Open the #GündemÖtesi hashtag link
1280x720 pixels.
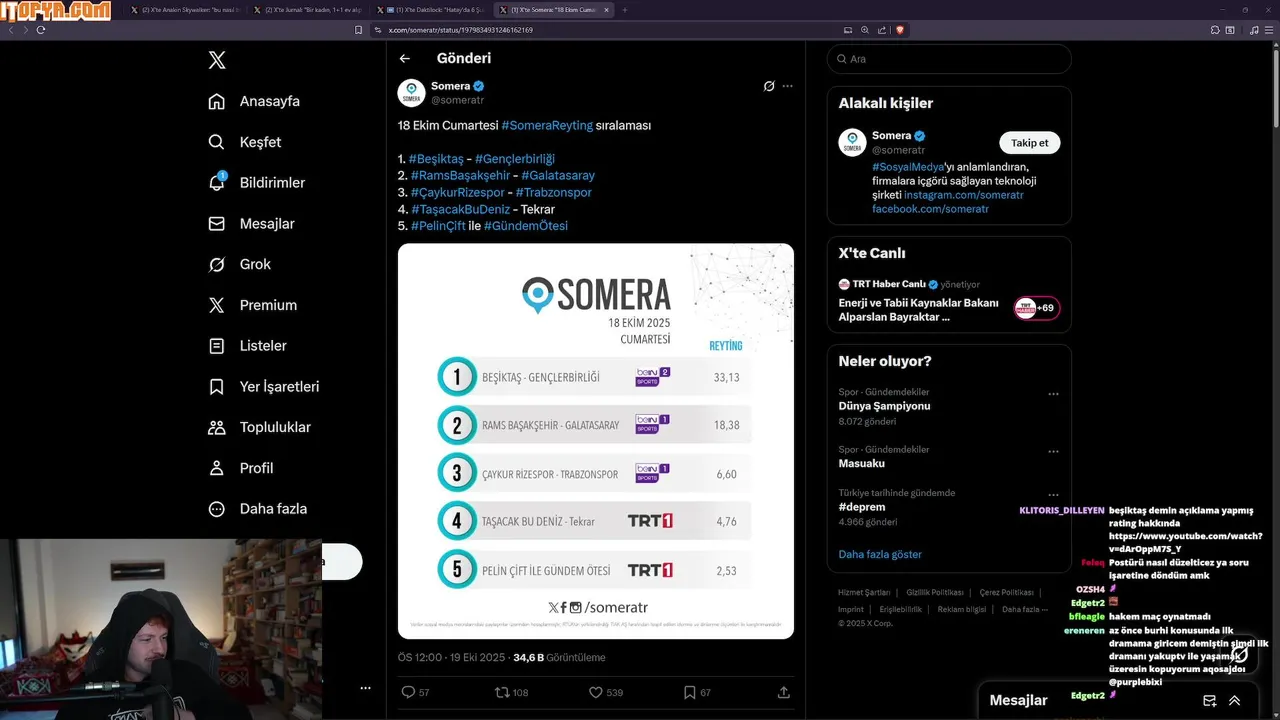[526, 226]
